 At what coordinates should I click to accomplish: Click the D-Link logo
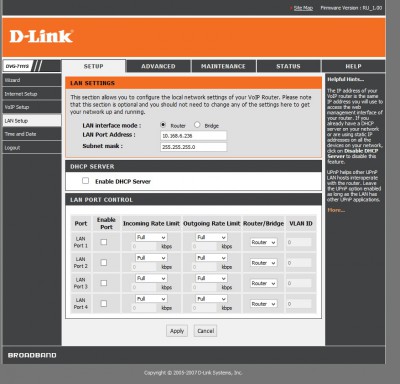pos(41,36)
